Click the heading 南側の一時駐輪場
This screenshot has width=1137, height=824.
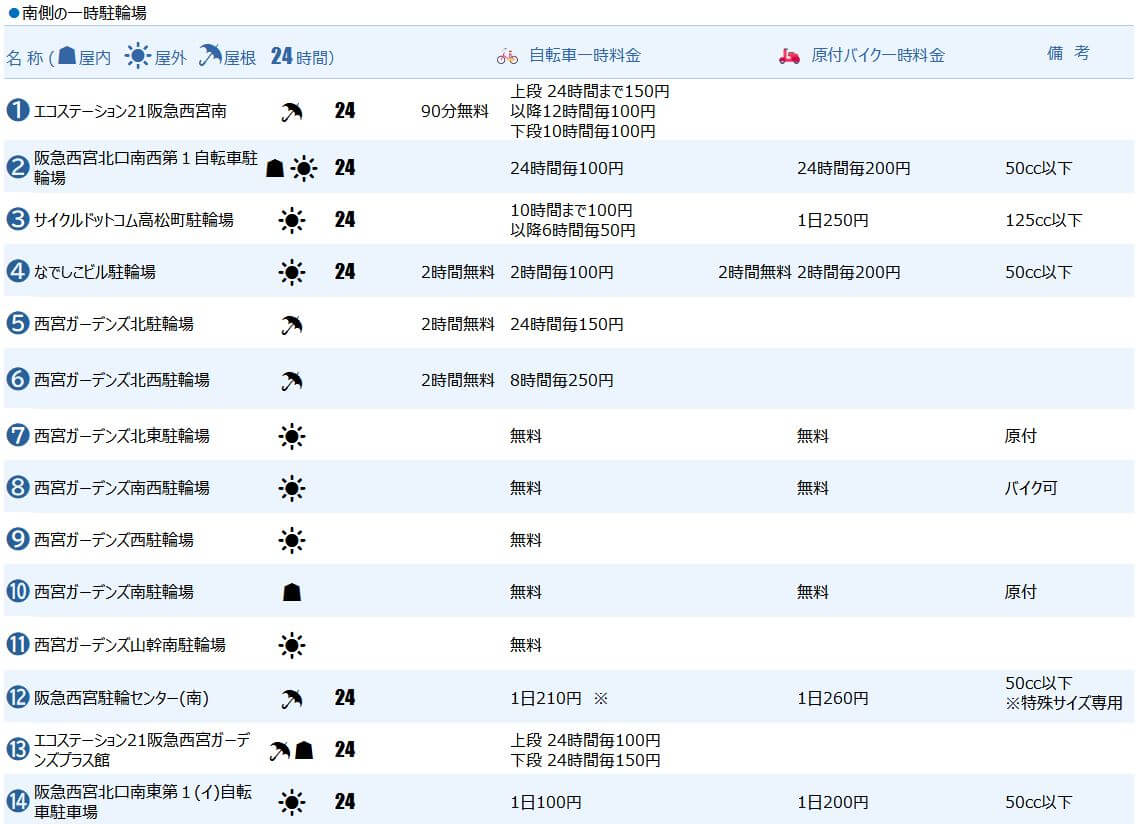pyautogui.click(x=84, y=13)
